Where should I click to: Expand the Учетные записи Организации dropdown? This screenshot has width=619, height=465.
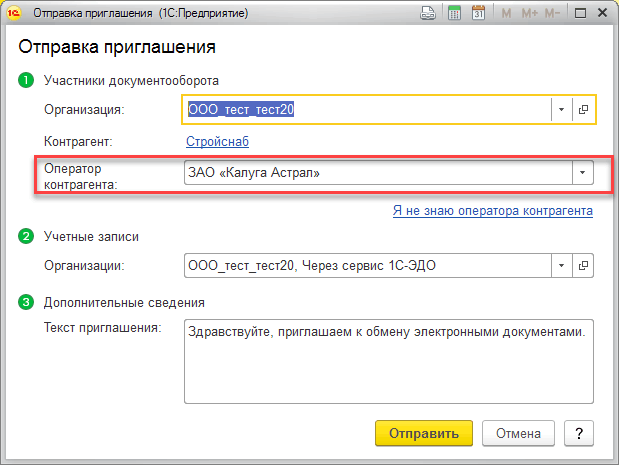pyautogui.click(x=561, y=265)
